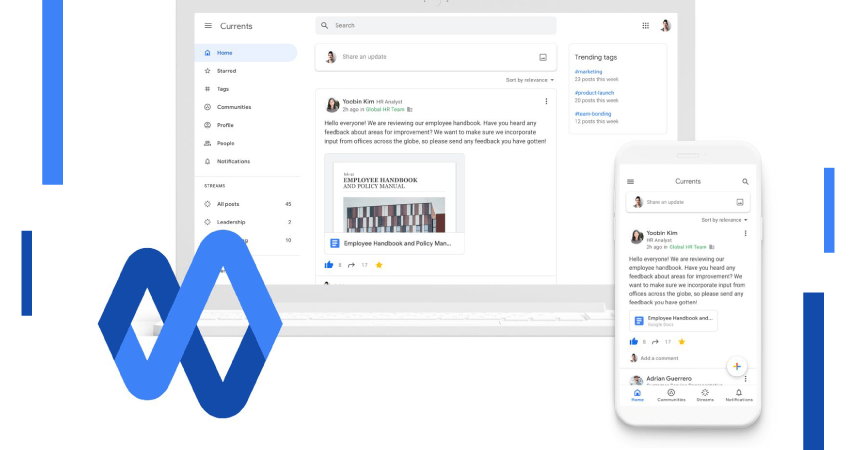Toggle the thumbs-up like on the desktop post
Image resolution: width=850 pixels, height=450 pixels.
point(328,265)
